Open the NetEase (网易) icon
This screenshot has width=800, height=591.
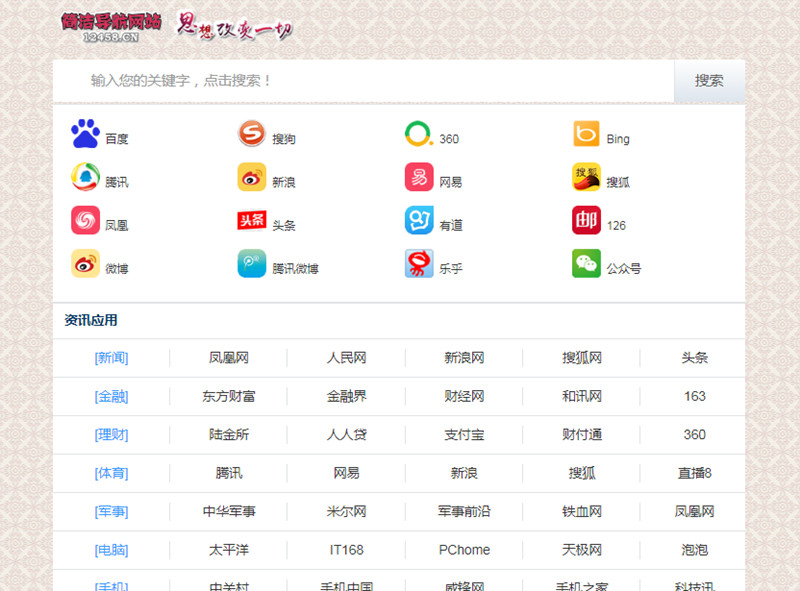(419, 177)
